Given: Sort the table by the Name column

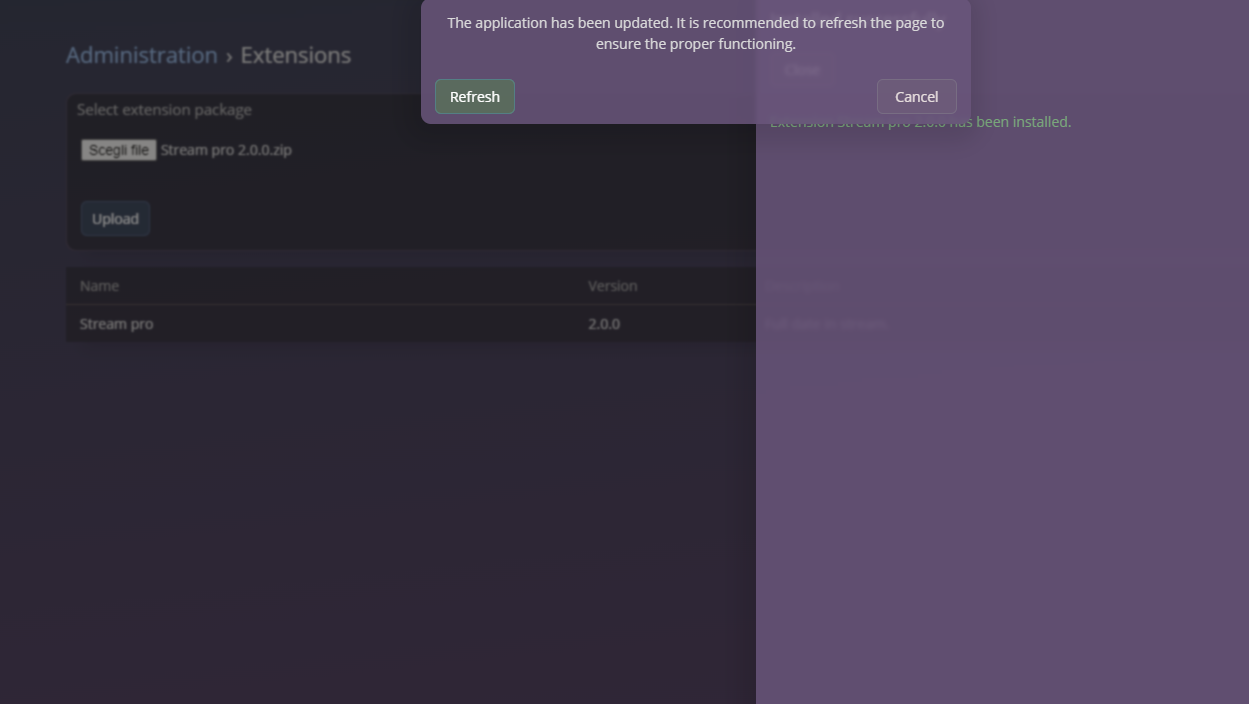Looking at the screenshot, I should [99, 285].
